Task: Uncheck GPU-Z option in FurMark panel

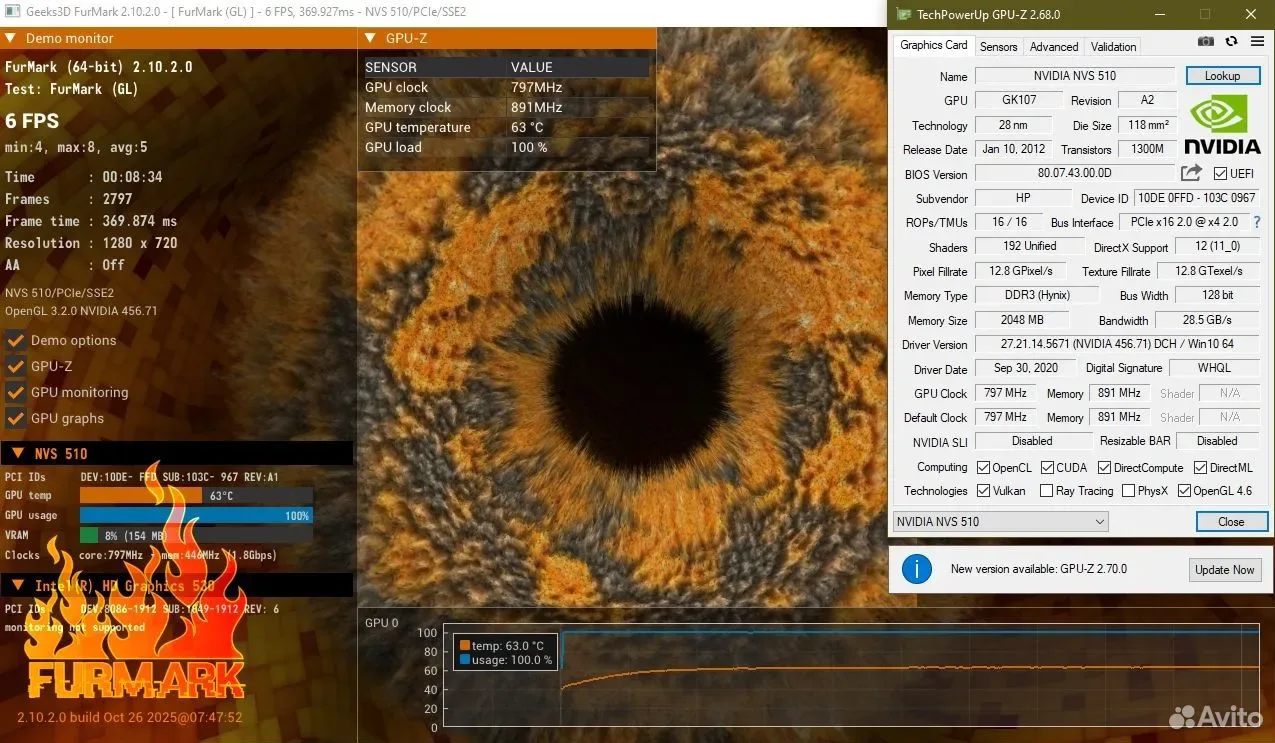Action: 16,366
